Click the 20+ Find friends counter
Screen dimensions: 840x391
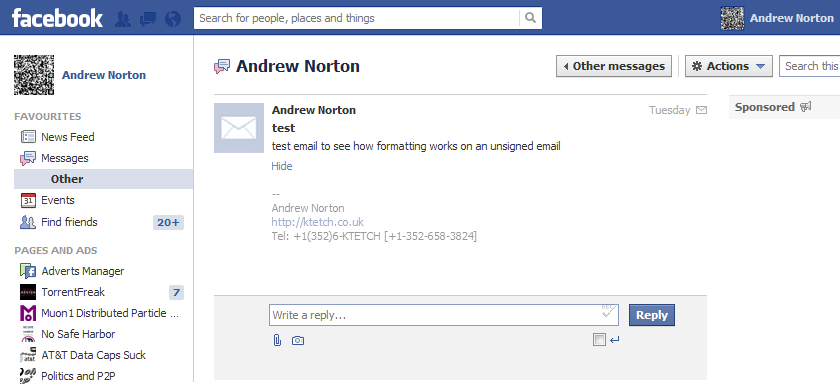click(168, 222)
